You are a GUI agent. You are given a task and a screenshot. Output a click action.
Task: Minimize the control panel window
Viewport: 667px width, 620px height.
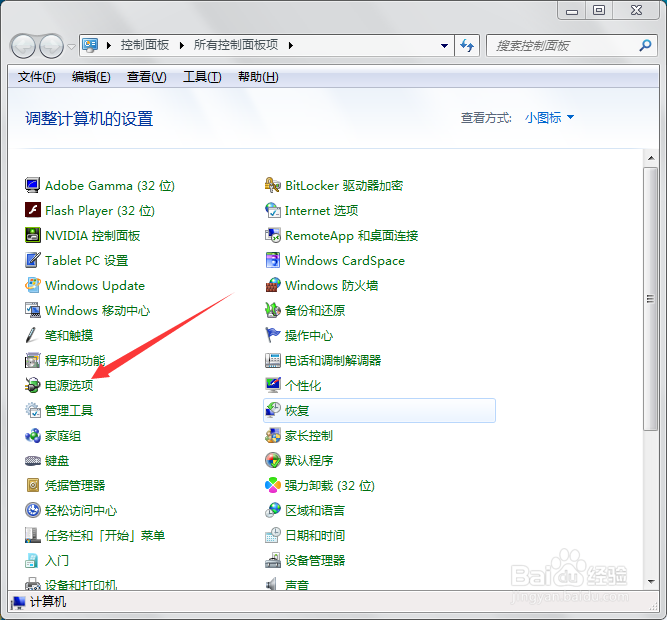[572, 10]
